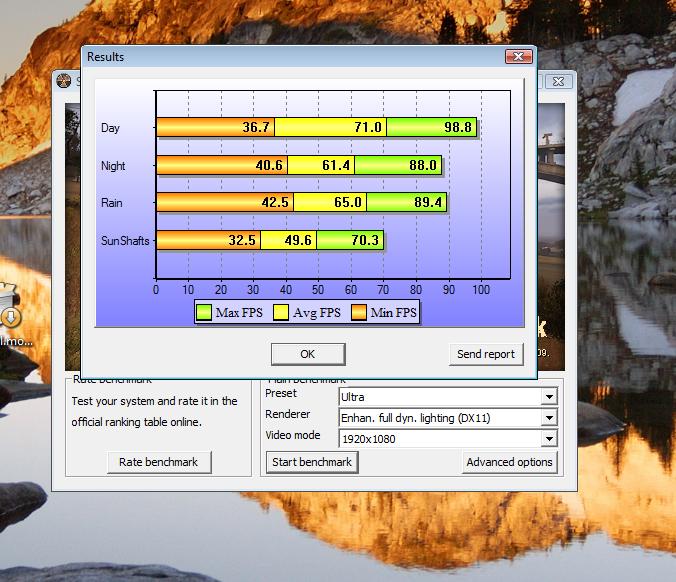Click the Night row label

[113, 166]
